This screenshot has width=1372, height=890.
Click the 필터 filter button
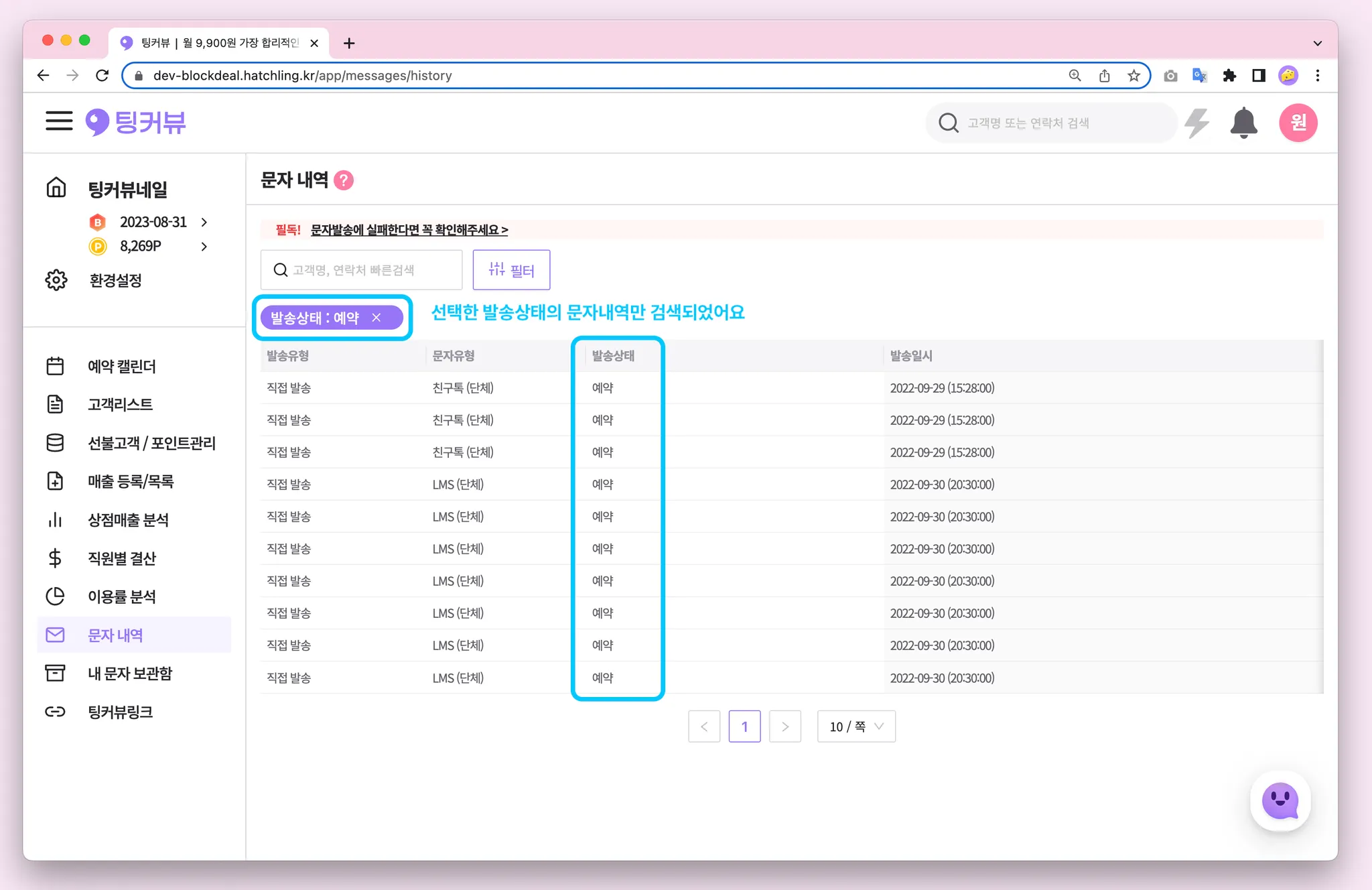coord(511,270)
